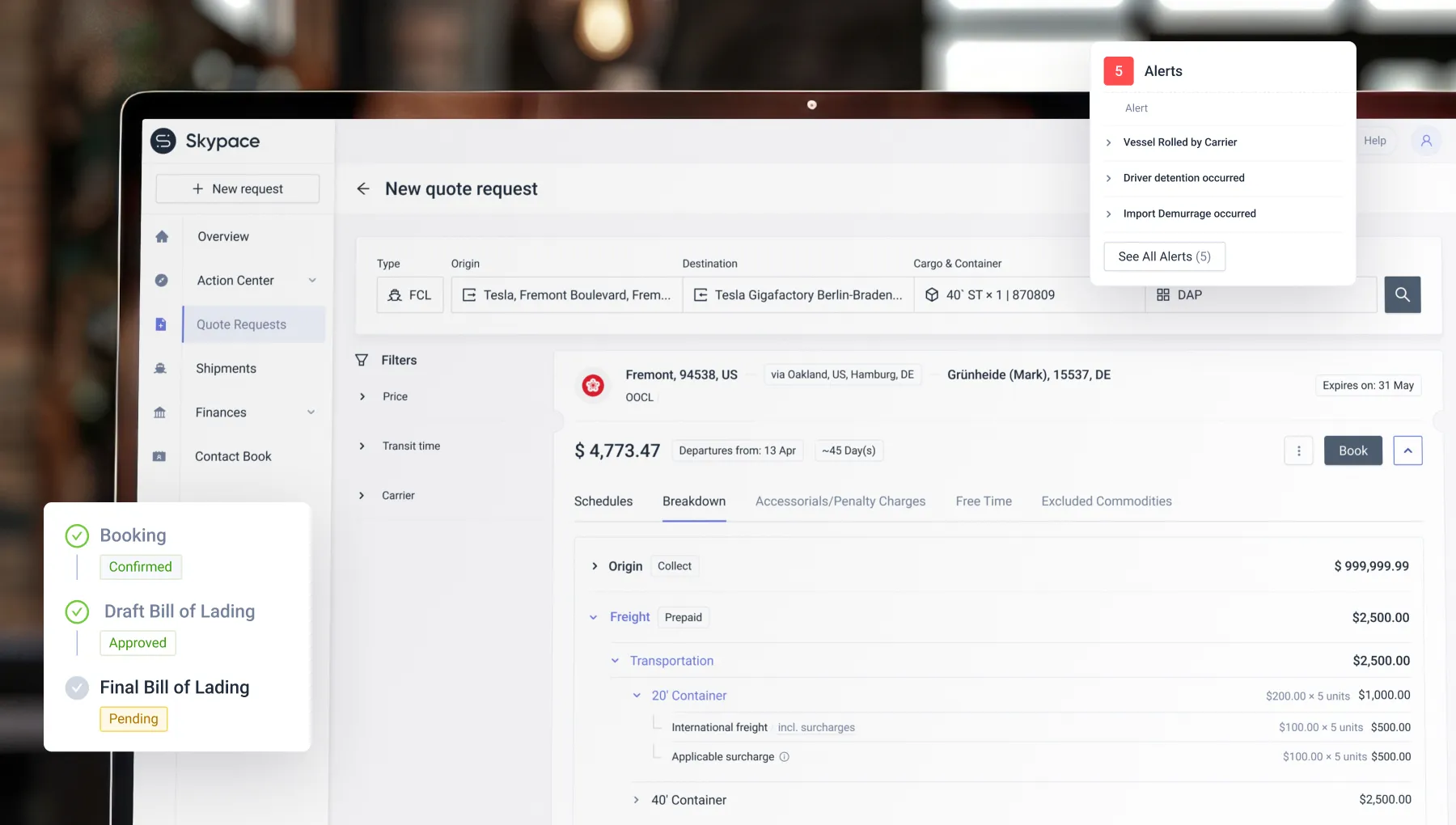The width and height of the screenshot is (1456, 825).
Task: Switch to the Schedules tab
Action: coord(603,501)
